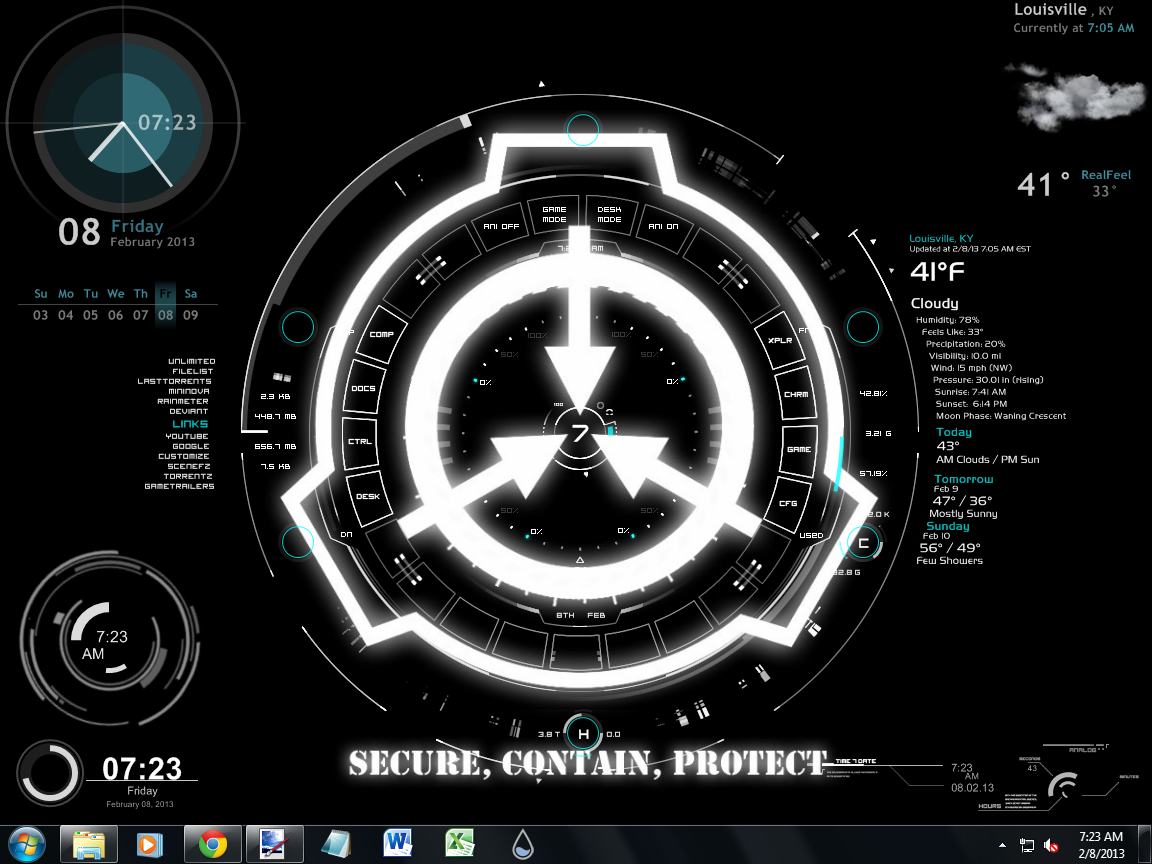Screen dimensions: 1152x864
Task: Switch to GAME MODE on the HUD
Action: click(x=554, y=215)
